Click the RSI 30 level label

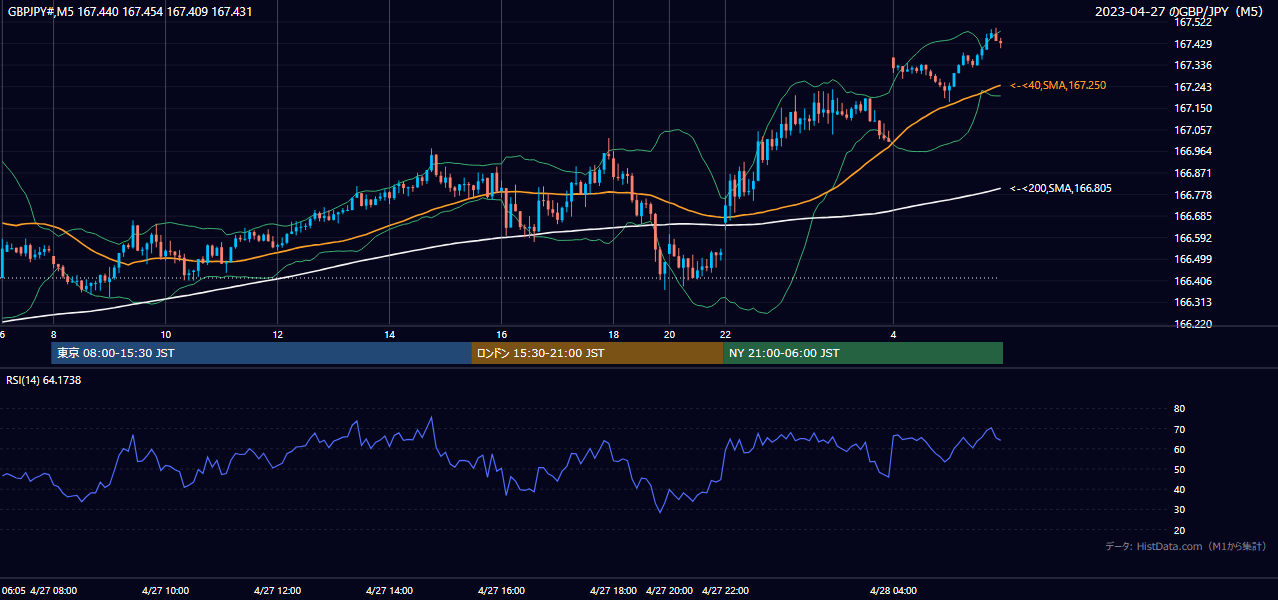click(x=1179, y=510)
